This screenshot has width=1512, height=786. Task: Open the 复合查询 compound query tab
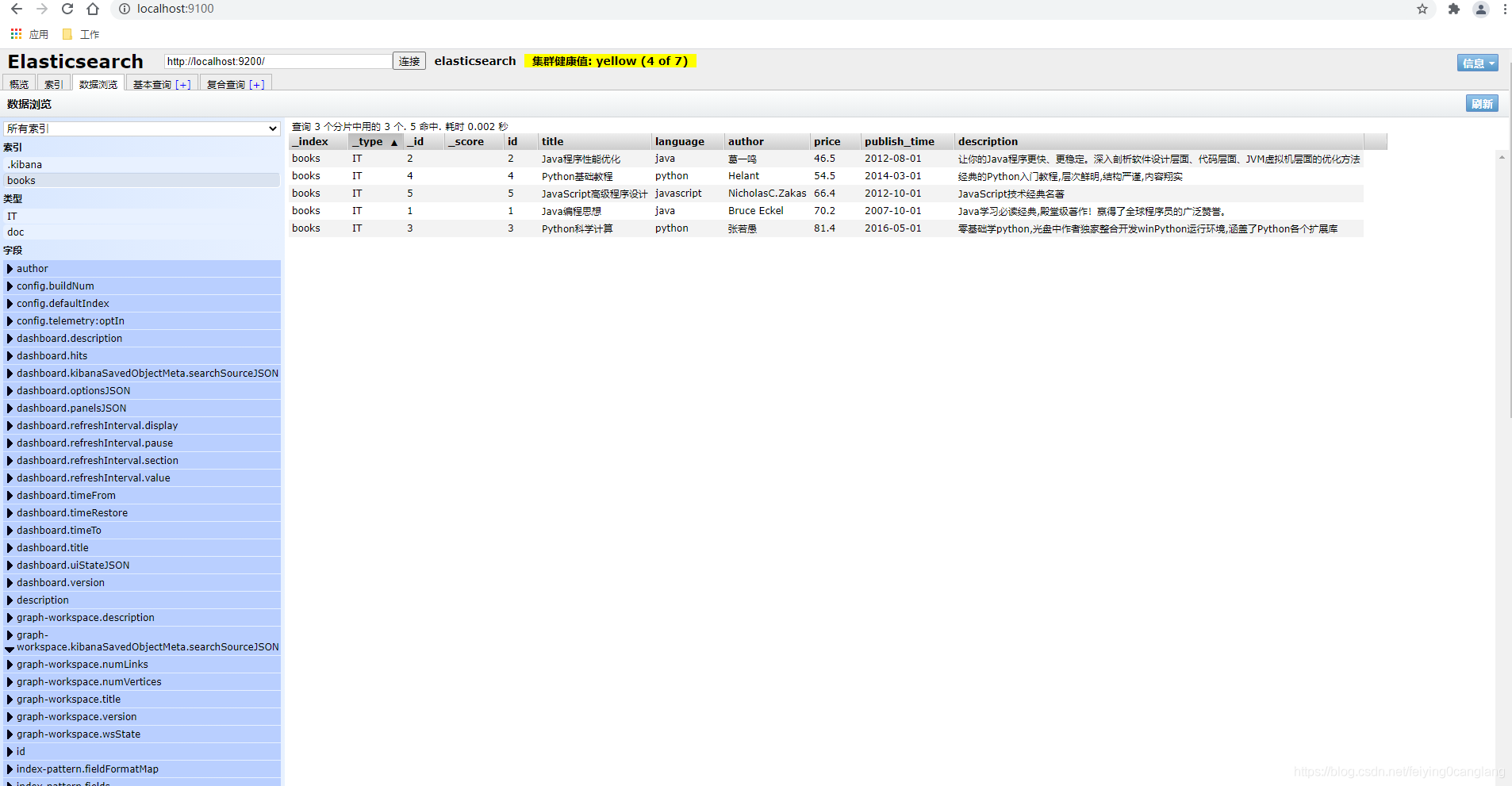point(236,84)
